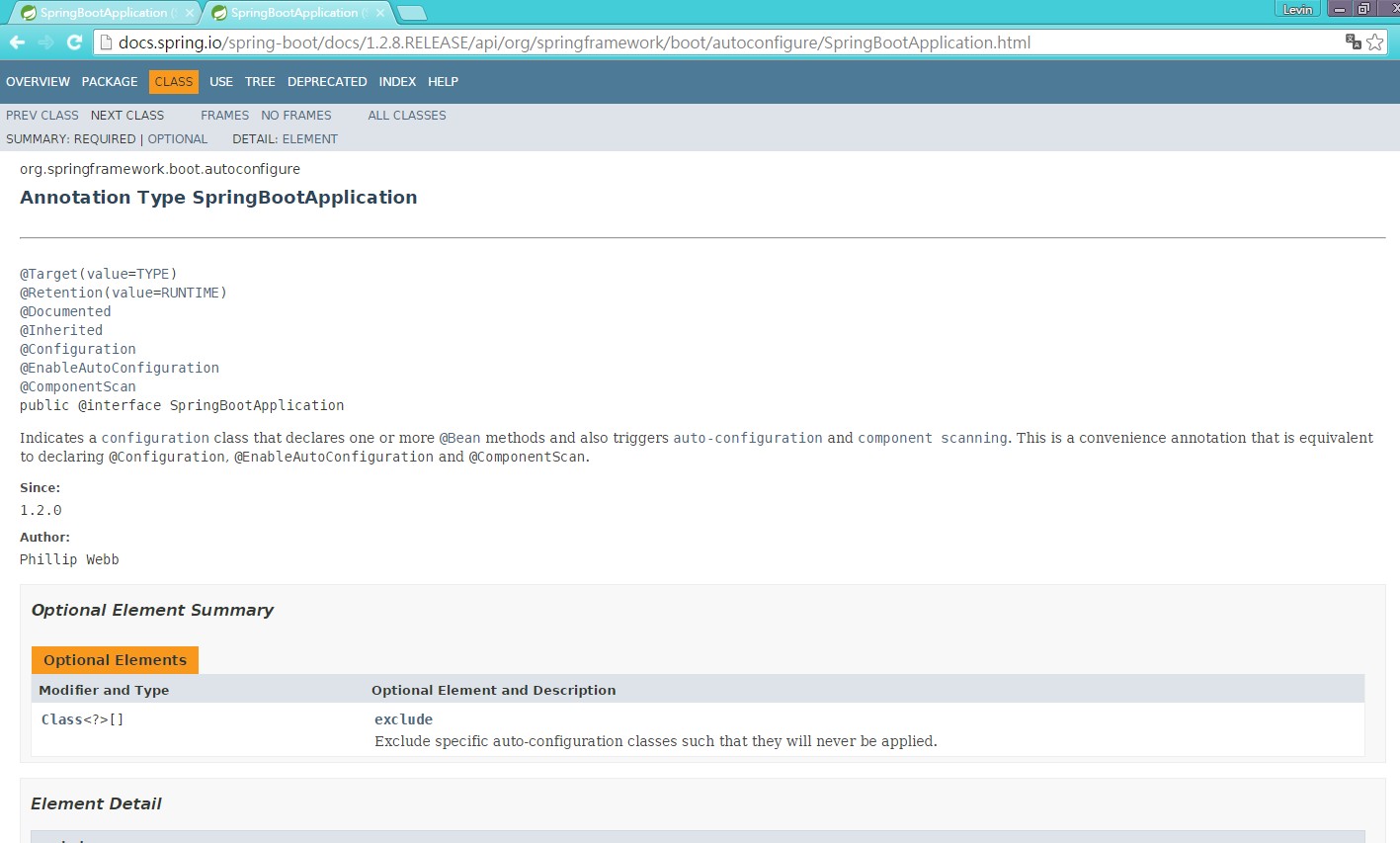Click the auto-configuration link in the description
The width and height of the screenshot is (1400, 843).
tap(747, 438)
